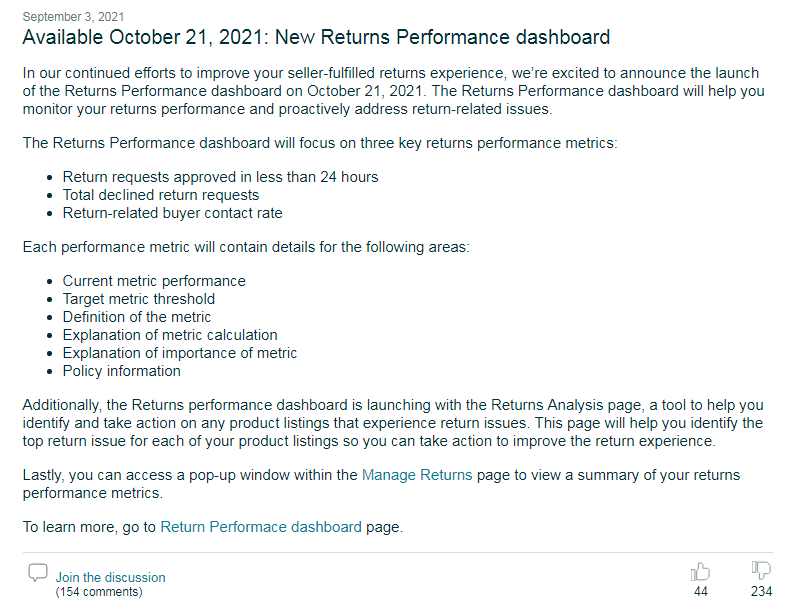The width and height of the screenshot is (809, 616).
Task: Select the bullet about approvals under 24 hours
Action: pyautogui.click(x=220, y=177)
